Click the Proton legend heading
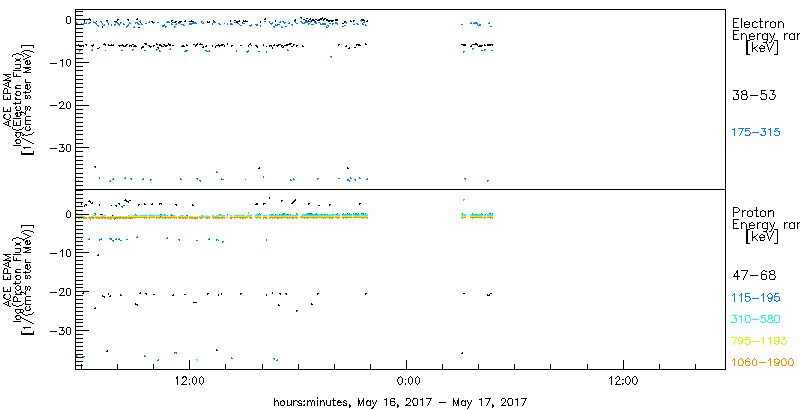 pyautogui.click(x=754, y=212)
